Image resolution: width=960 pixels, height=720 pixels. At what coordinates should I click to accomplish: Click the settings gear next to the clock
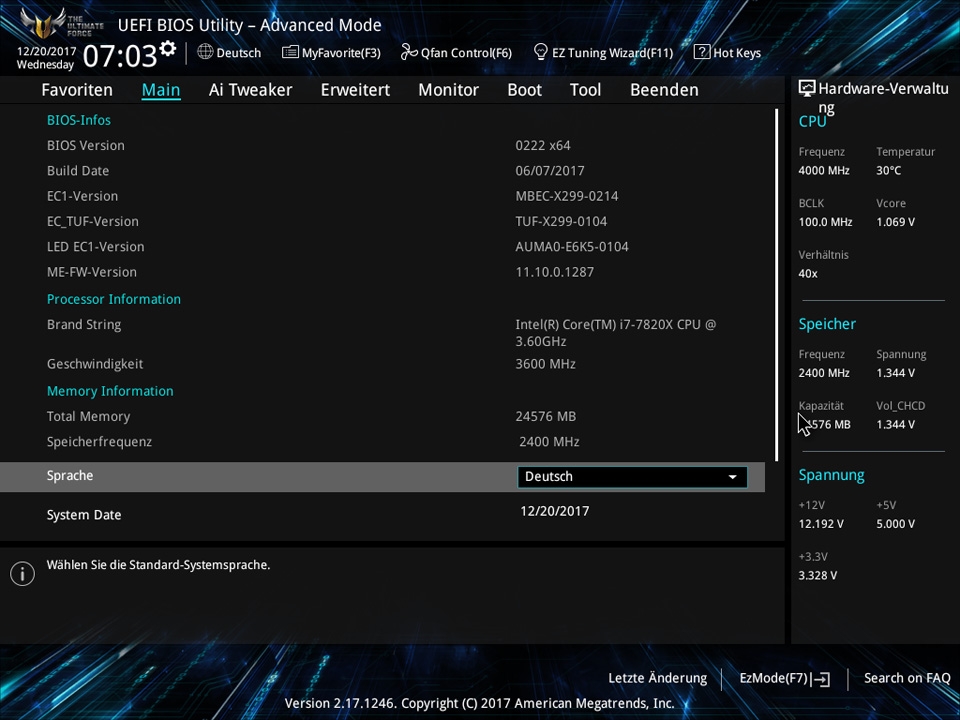[x=168, y=48]
